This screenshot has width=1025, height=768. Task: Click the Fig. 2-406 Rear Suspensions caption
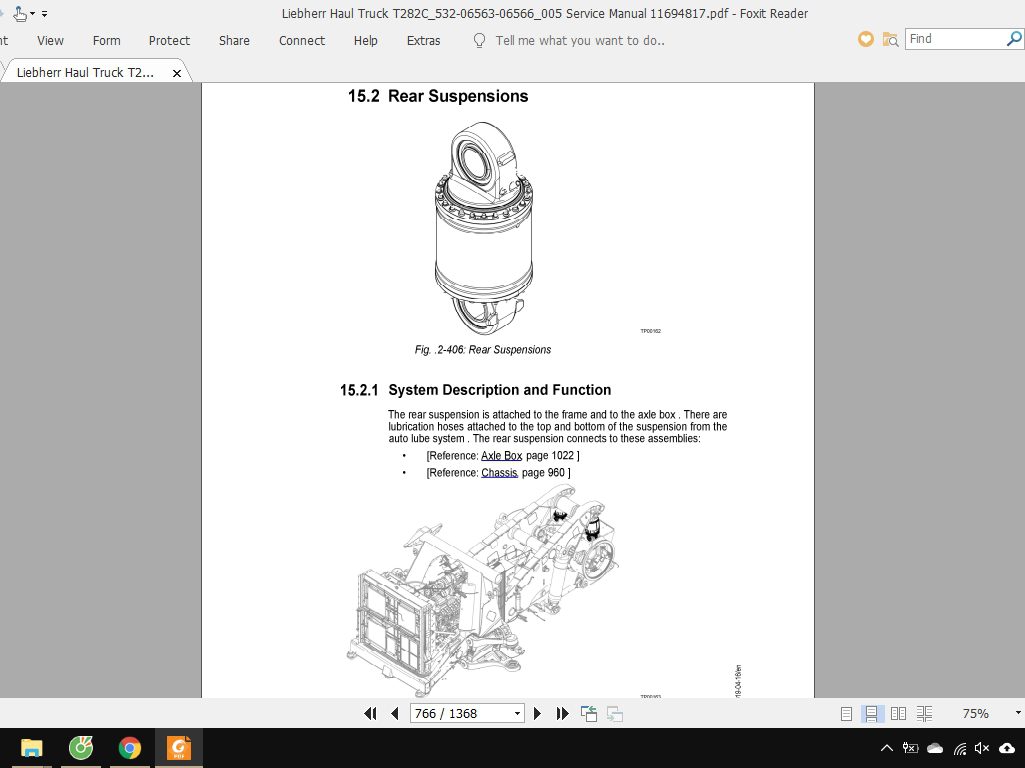pyautogui.click(x=482, y=350)
